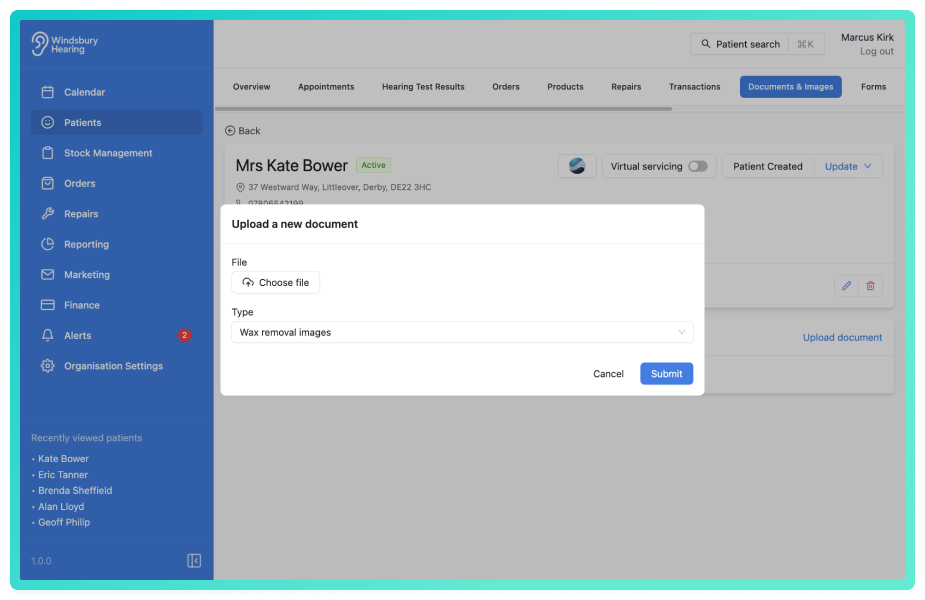925x600 pixels.
Task: Open Stock Management clipboard icon
Action: [48, 153]
